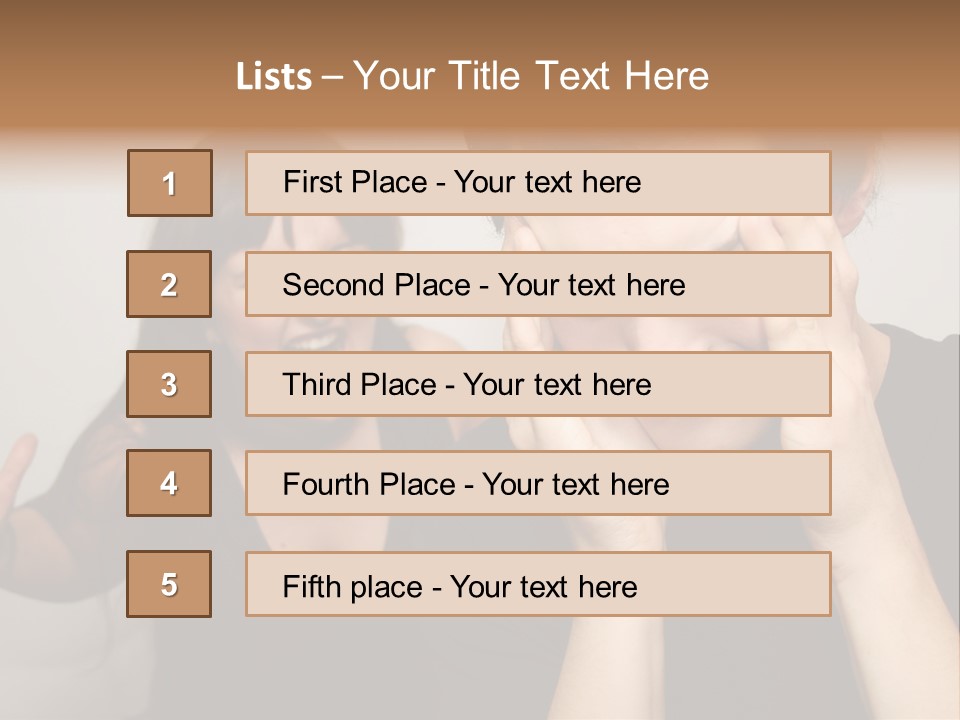
Task: Select the words 'First Place' in bar
Action: [x=355, y=182]
